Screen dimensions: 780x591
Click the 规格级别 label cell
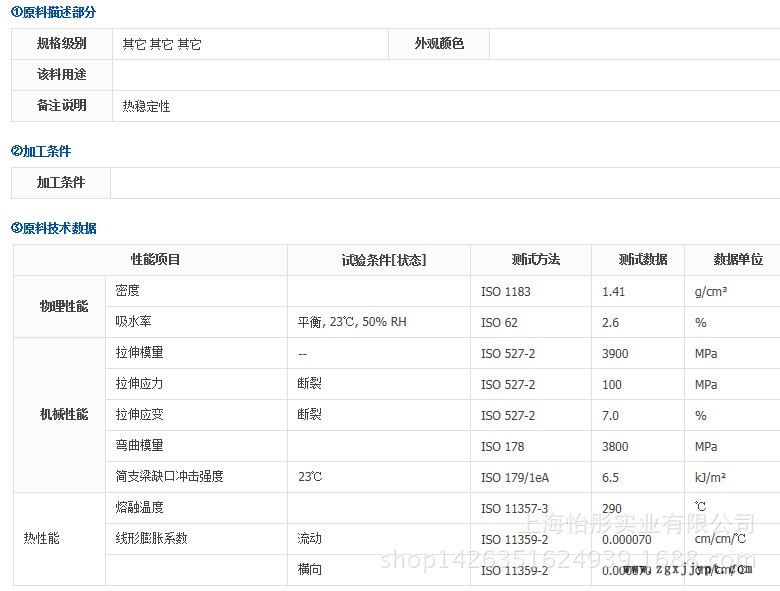point(61,44)
